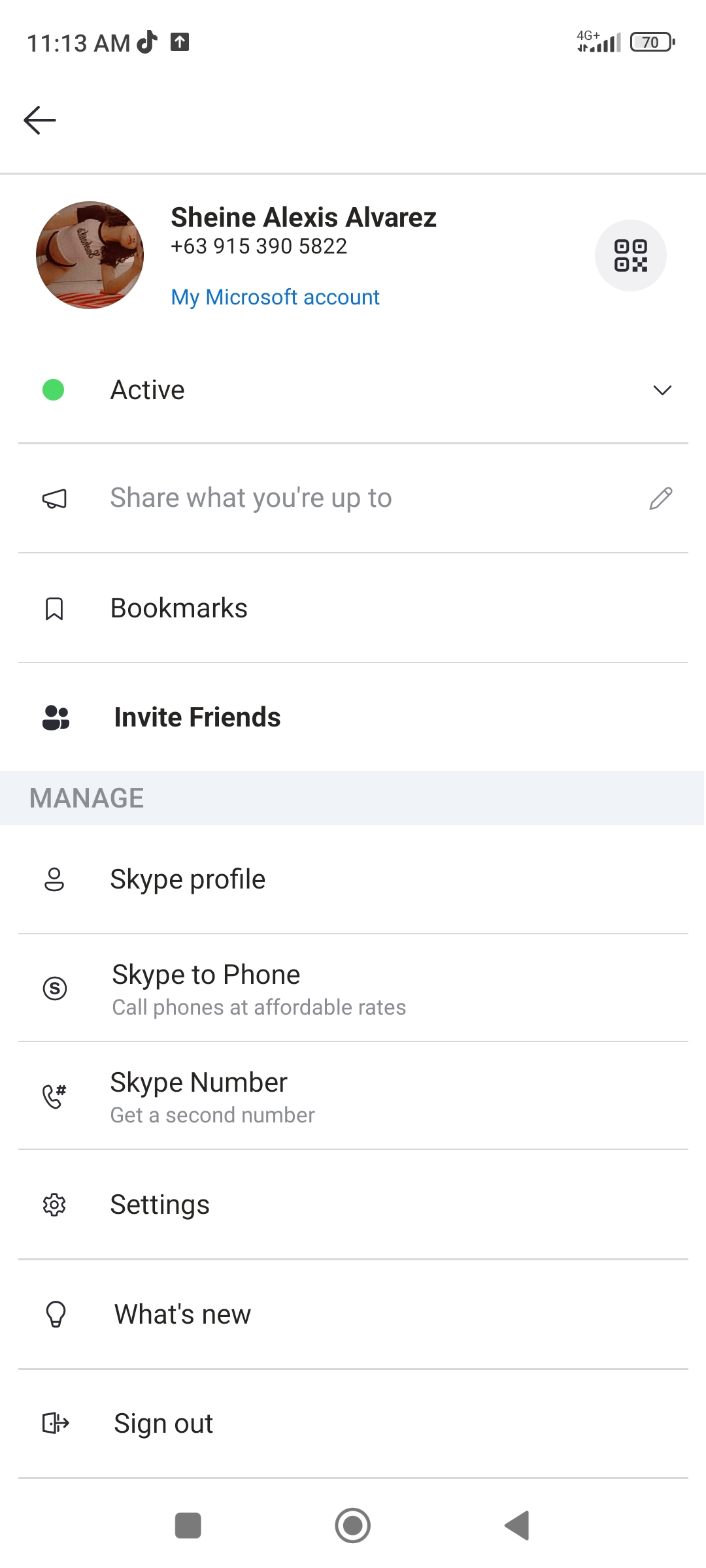Screen dimensions: 706x1568
Task: Open My Microsoft account link
Action: pyautogui.click(x=275, y=297)
